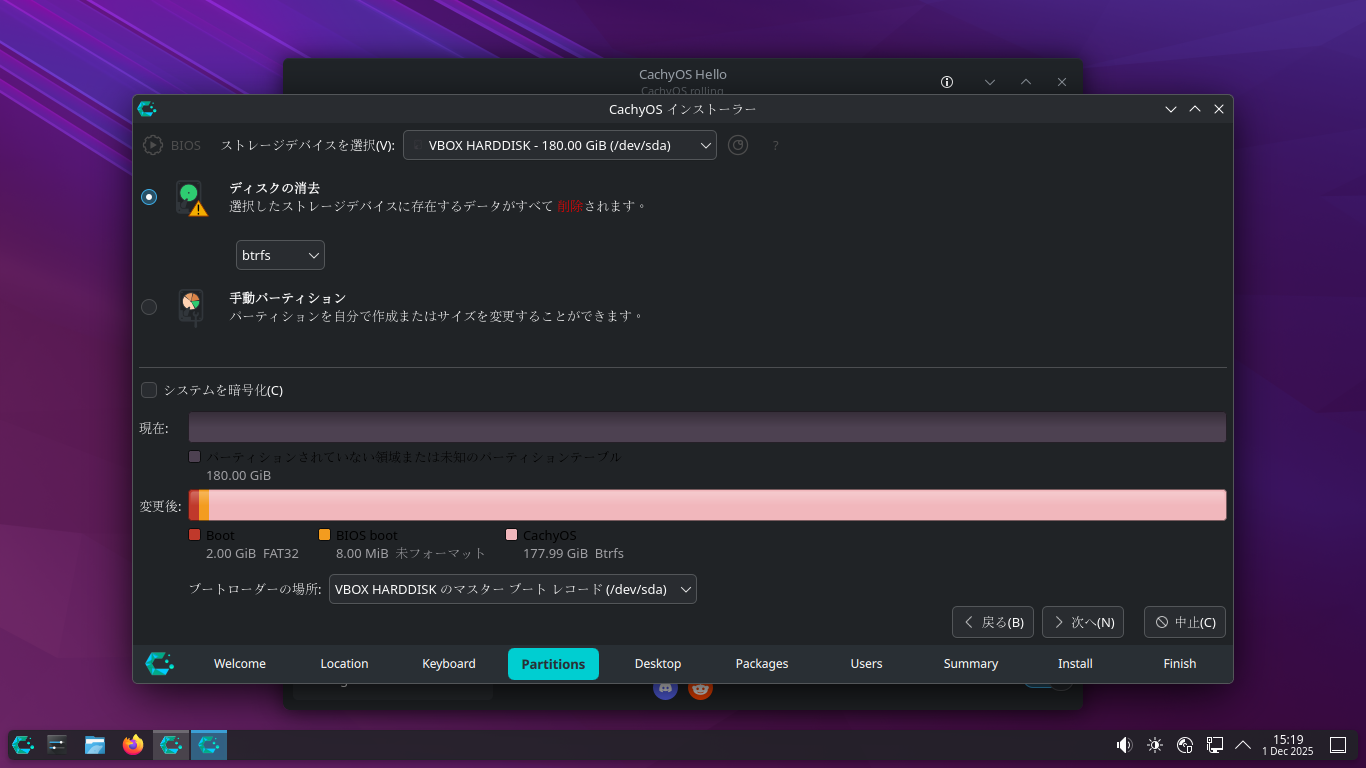Click the 手動パーティション heading text

coord(287,298)
